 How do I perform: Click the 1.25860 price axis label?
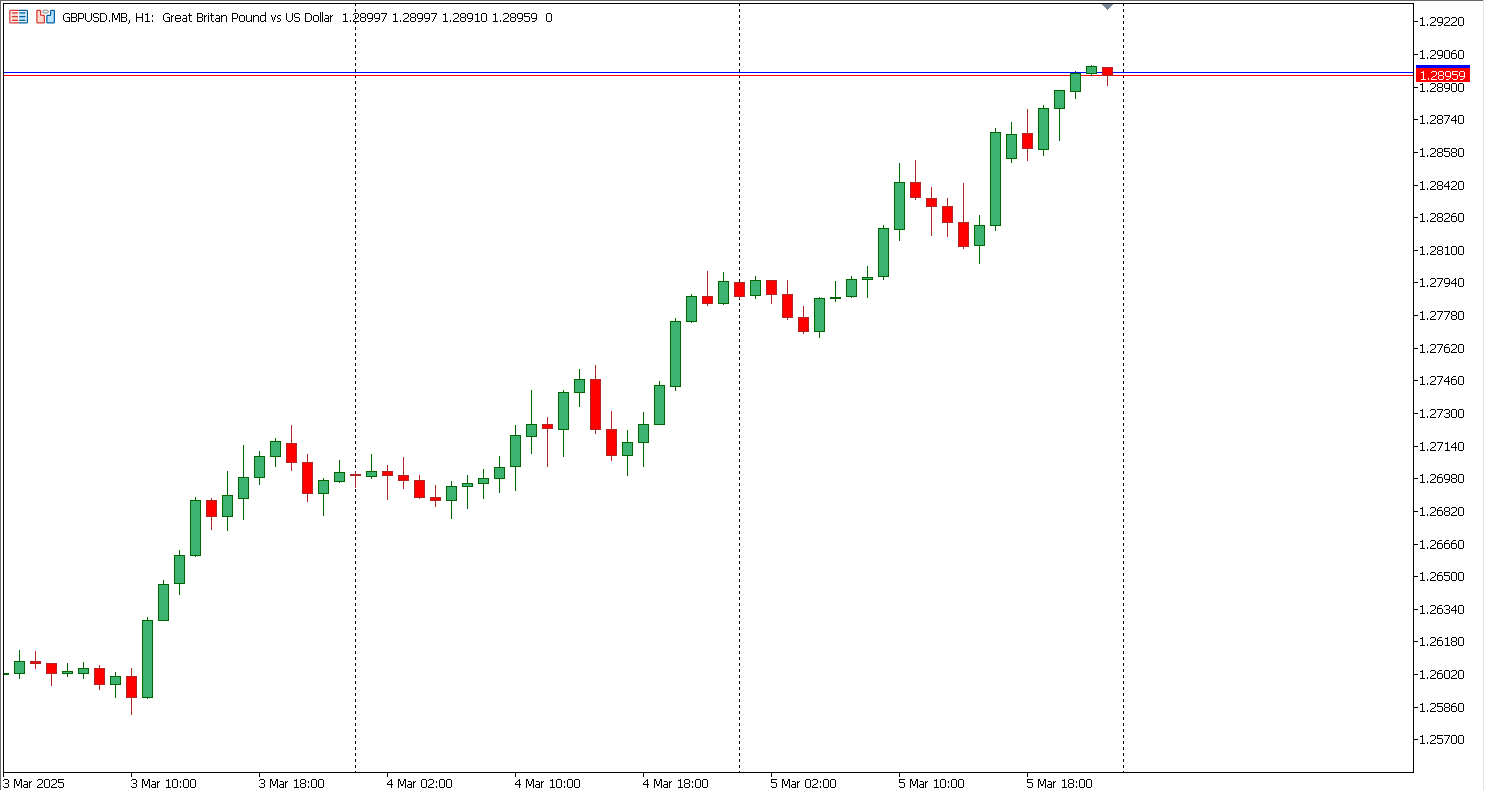1441,708
